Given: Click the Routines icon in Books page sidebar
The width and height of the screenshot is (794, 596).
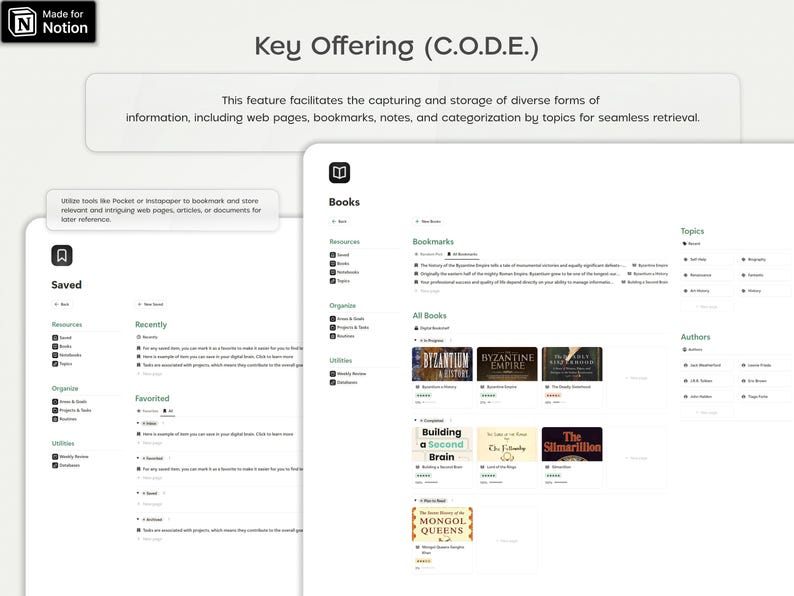Looking at the screenshot, I should [333, 336].
